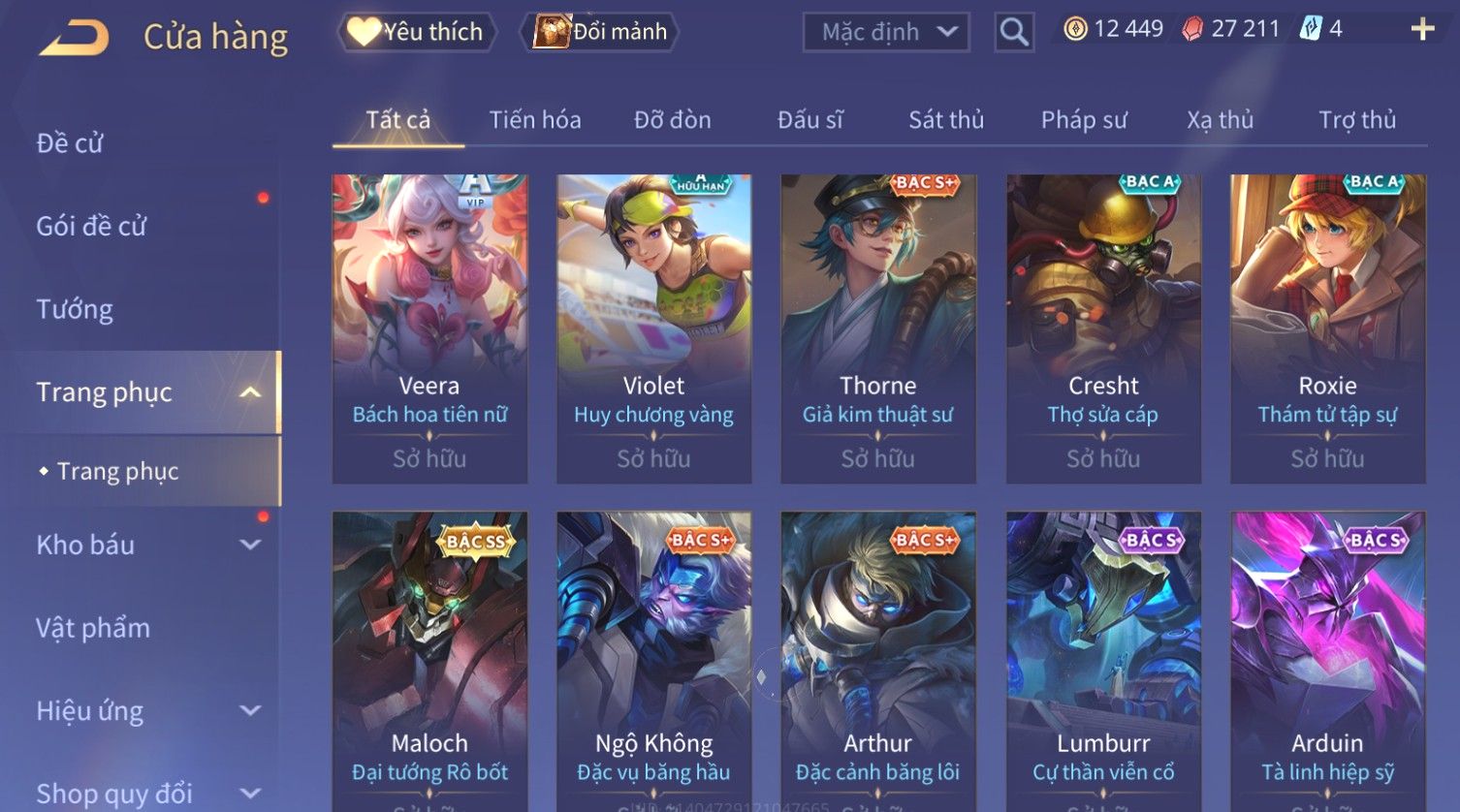Expand the Hiệu ứng sidebar section
1460x812 pixels.
coord(250,711)
